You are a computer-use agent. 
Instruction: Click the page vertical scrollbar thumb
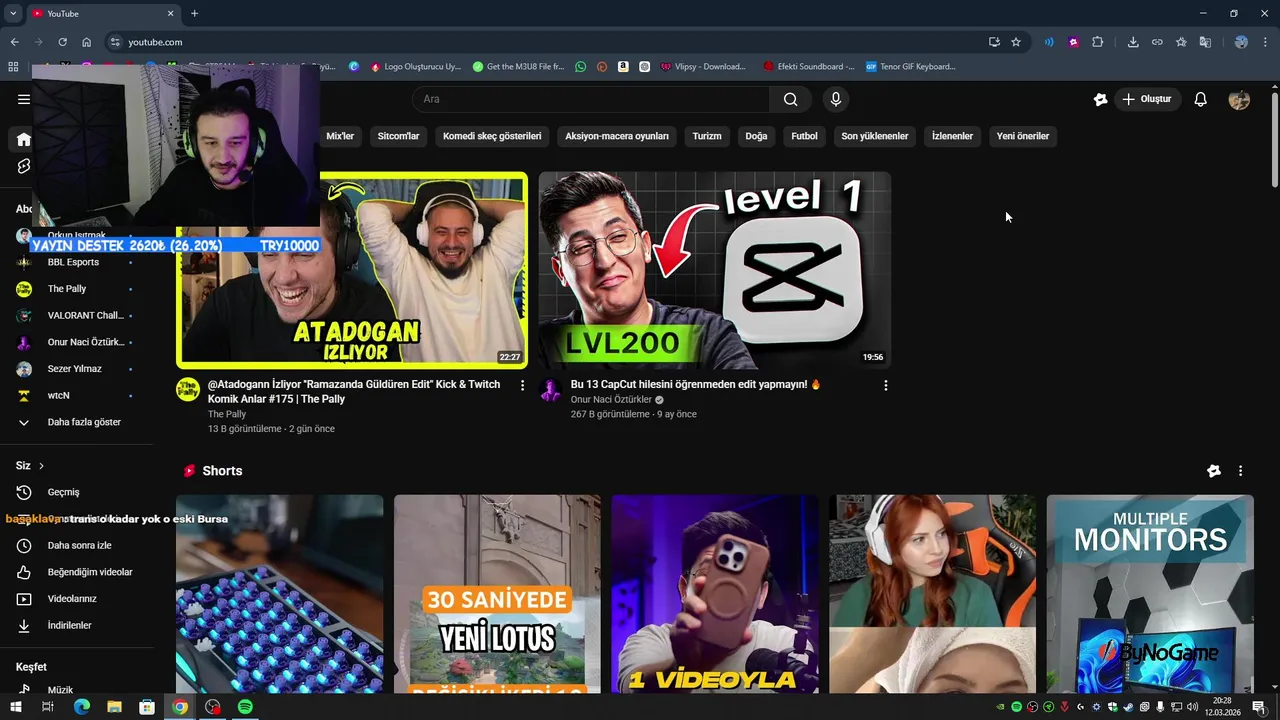point(1274,138)
